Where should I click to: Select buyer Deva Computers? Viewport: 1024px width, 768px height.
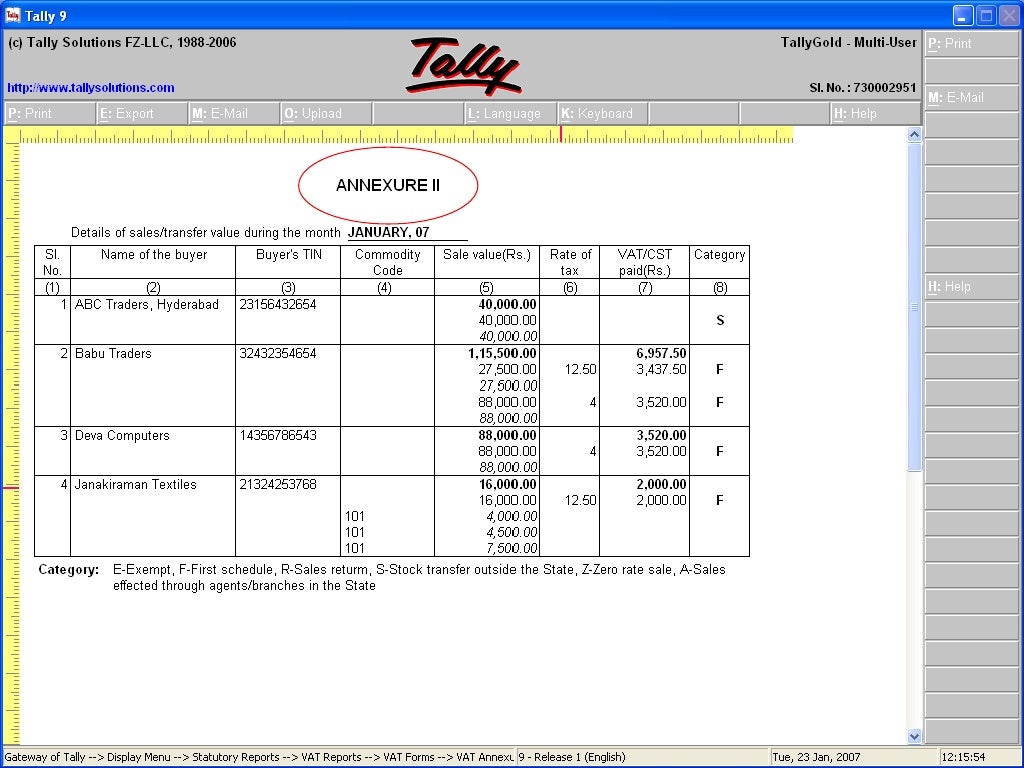pos(122,436)
